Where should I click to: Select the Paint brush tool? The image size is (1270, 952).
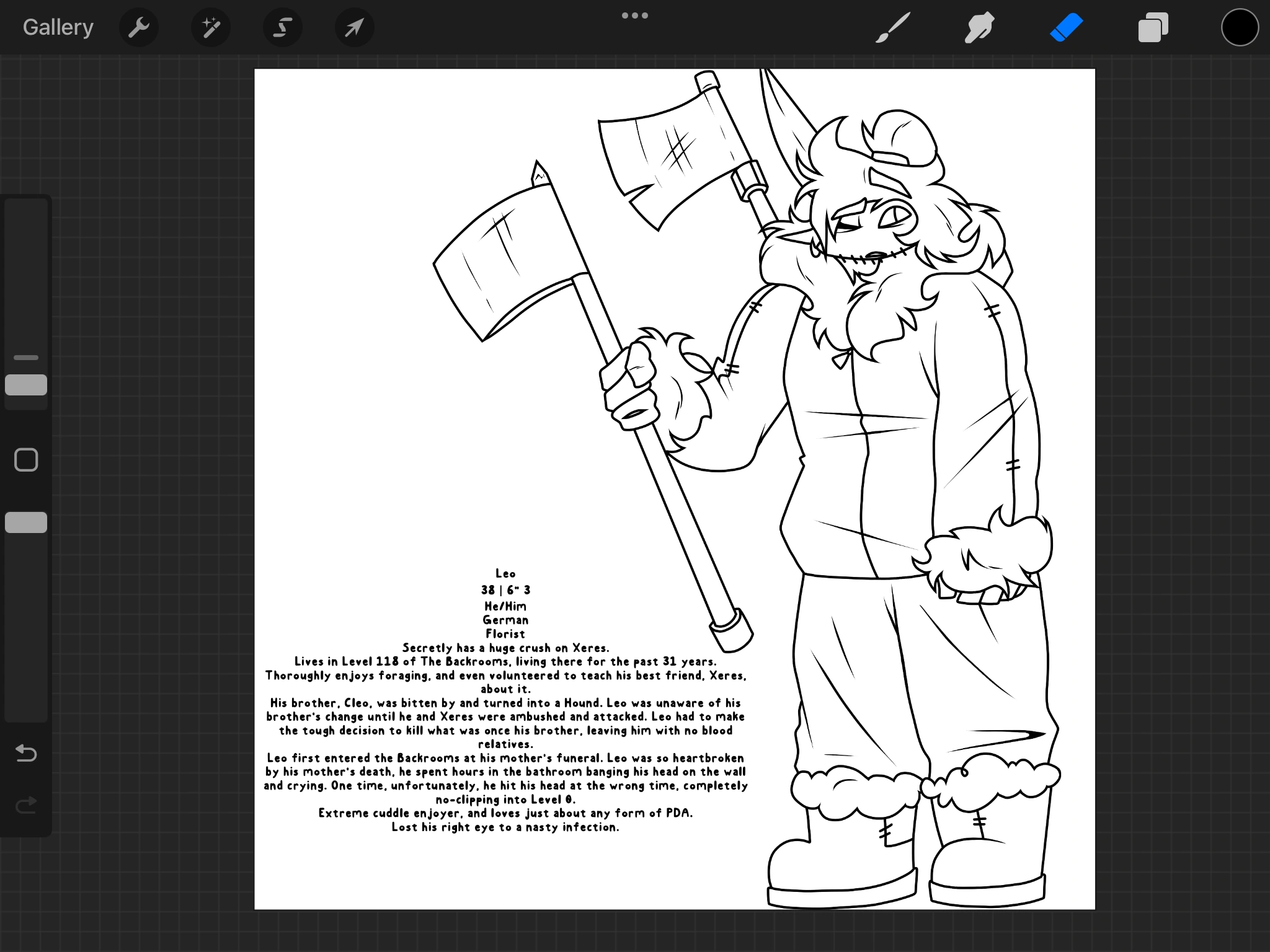pyautogui.click(x=893, y=27)
